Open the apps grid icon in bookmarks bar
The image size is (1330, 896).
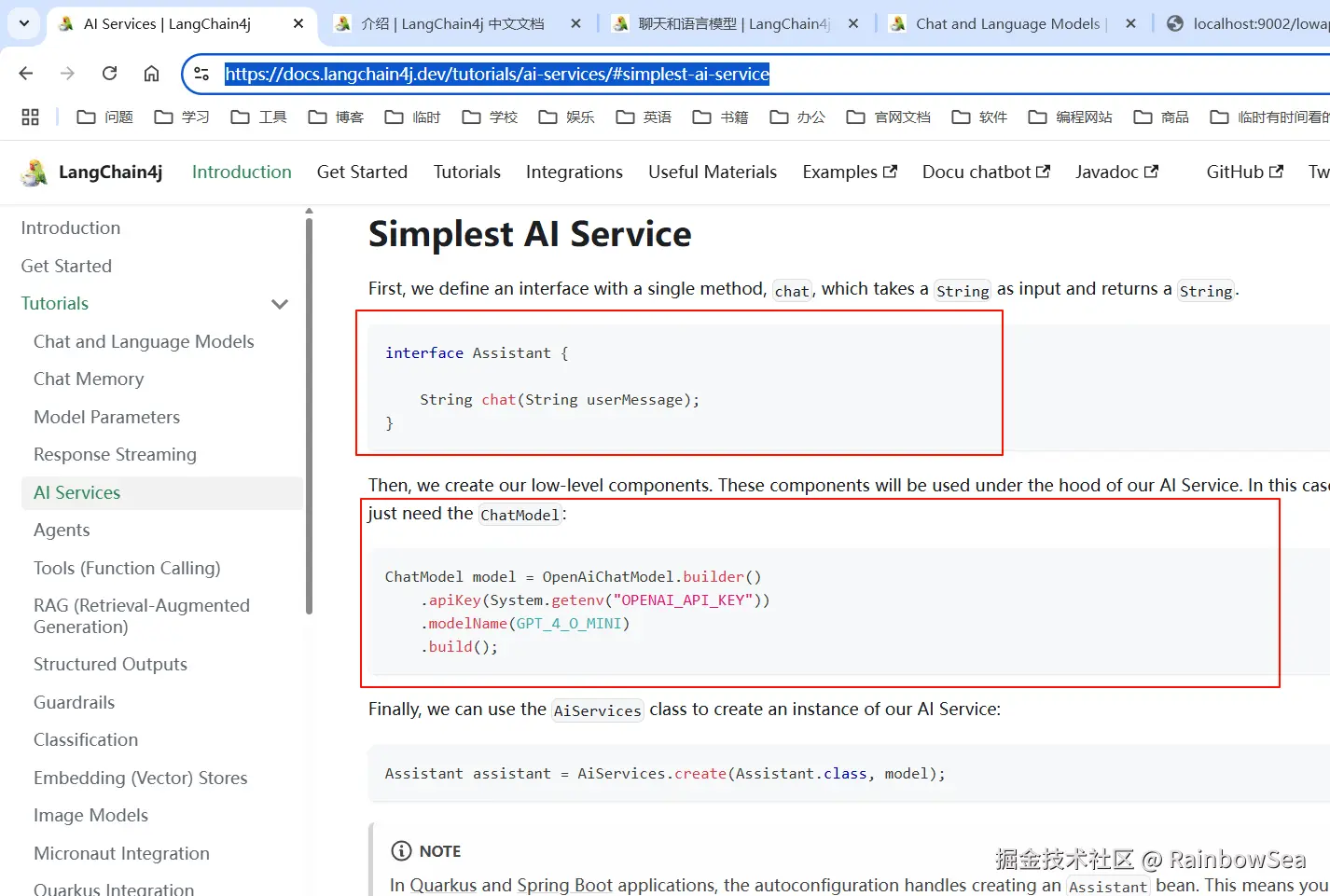(30, 117)
